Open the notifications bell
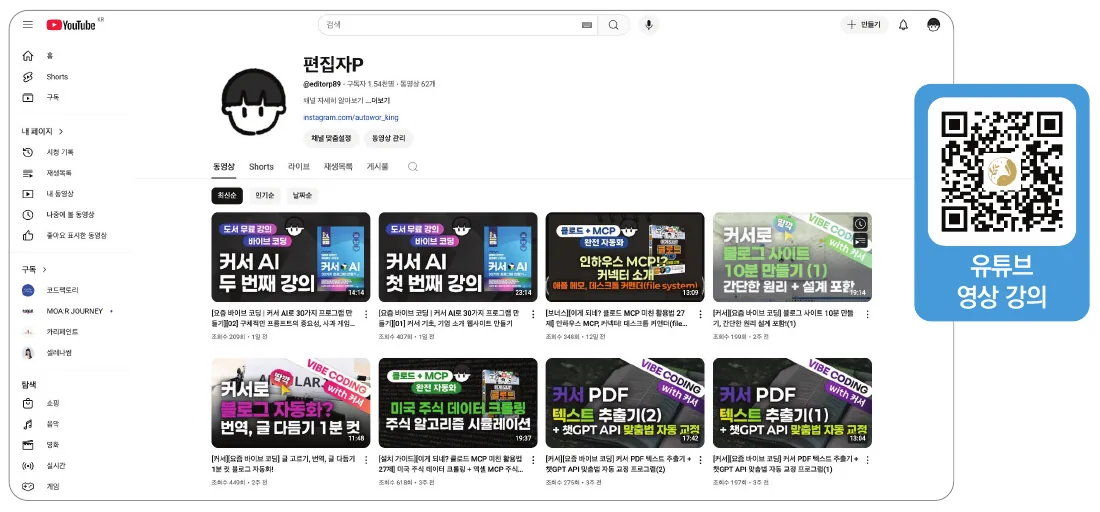This screenshot has height=512, width=1100. click(904, 25)
